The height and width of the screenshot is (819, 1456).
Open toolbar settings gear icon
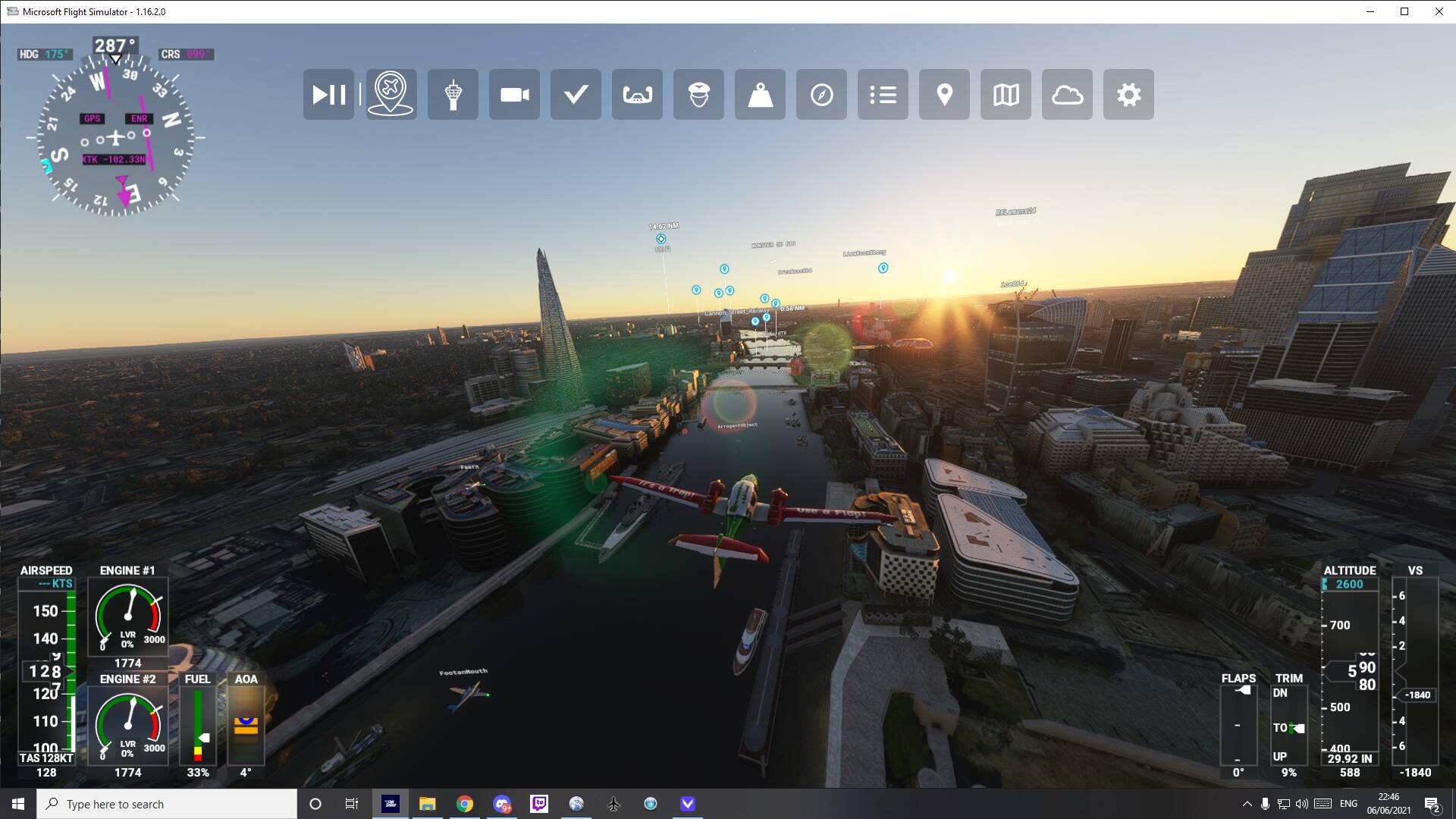[x=1128, y=95]
